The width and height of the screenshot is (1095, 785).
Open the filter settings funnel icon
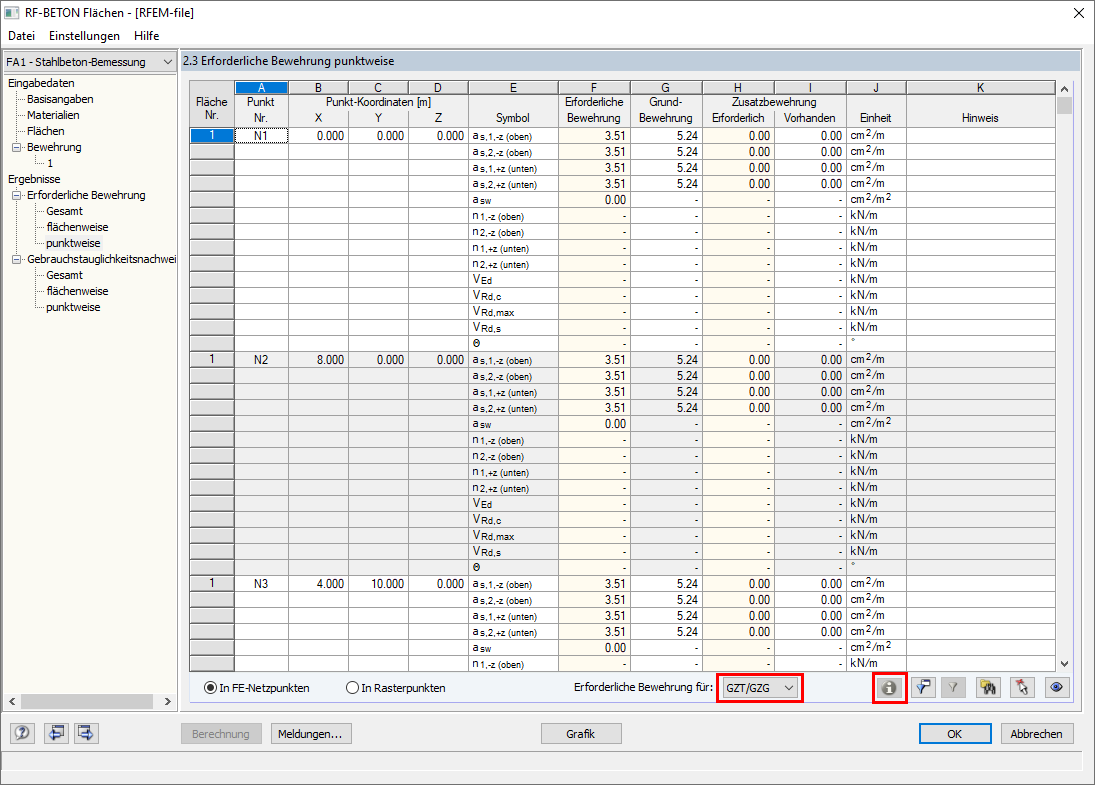[923, 688]
